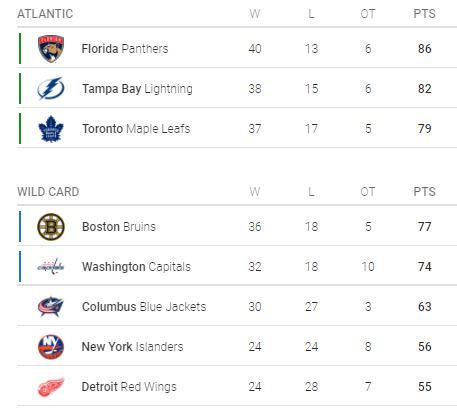Open the New York Islanders team name

coord(132,347)
